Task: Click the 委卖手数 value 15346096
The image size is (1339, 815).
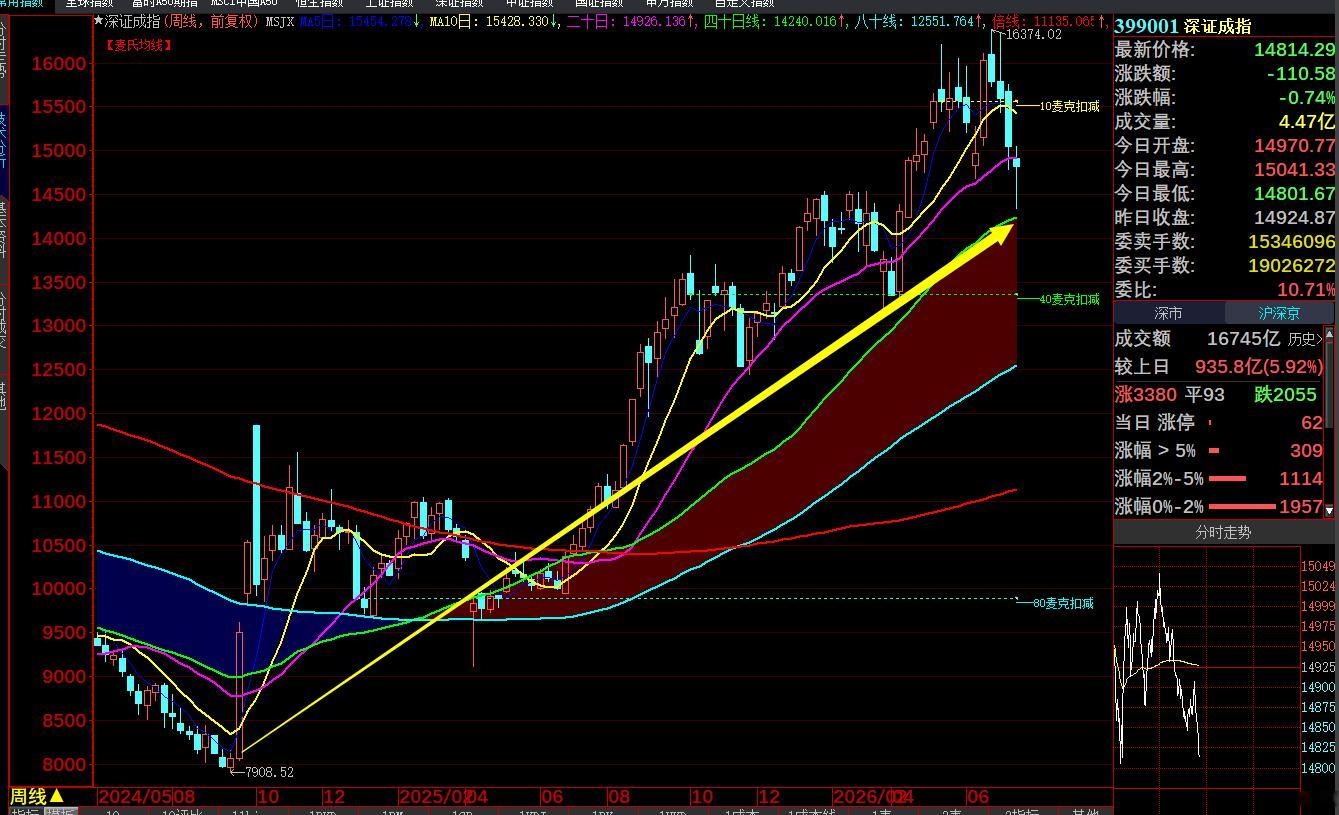Action: [x=1292, y=242]
